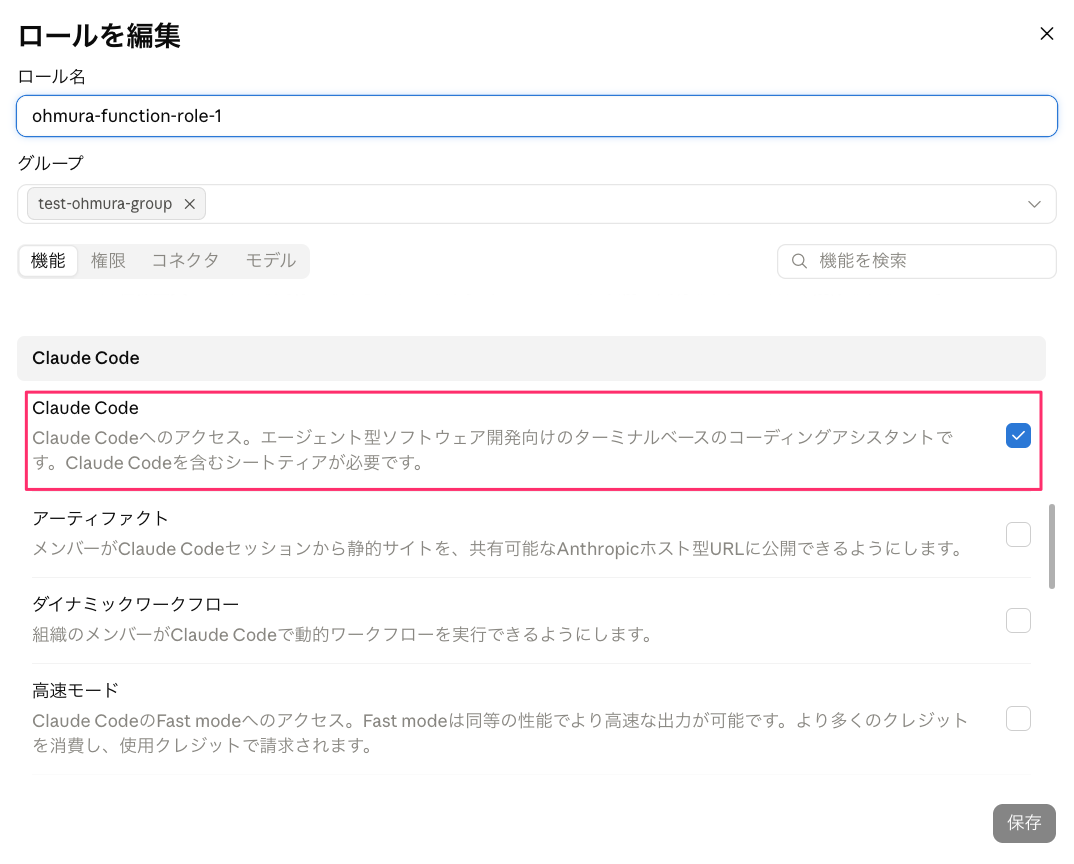Click the 高速モード feature title
This screenshot has width=1074, height=864.
point(75,691)
